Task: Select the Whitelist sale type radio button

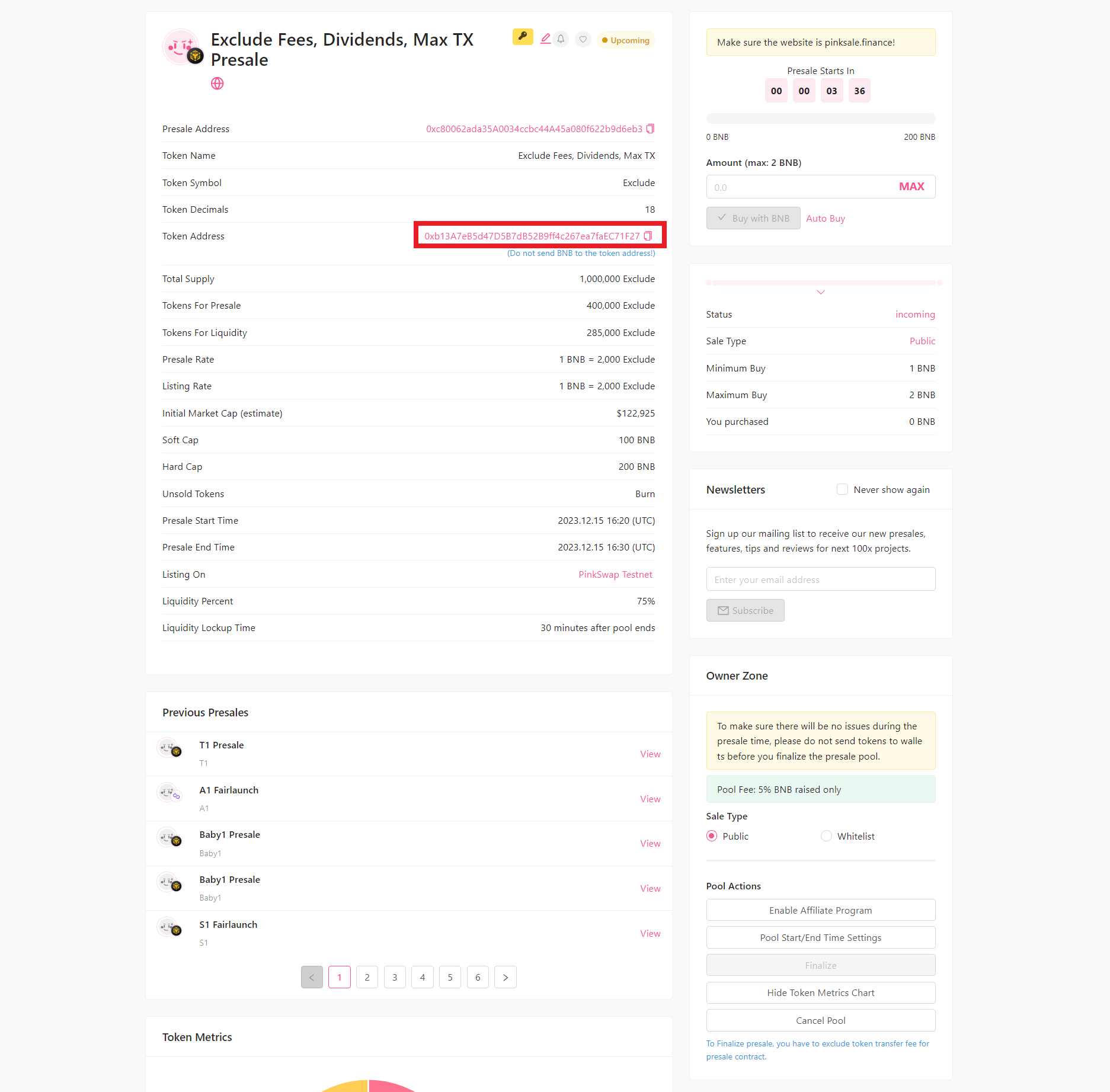Action: pyautogui.click(x=826, y=835)
